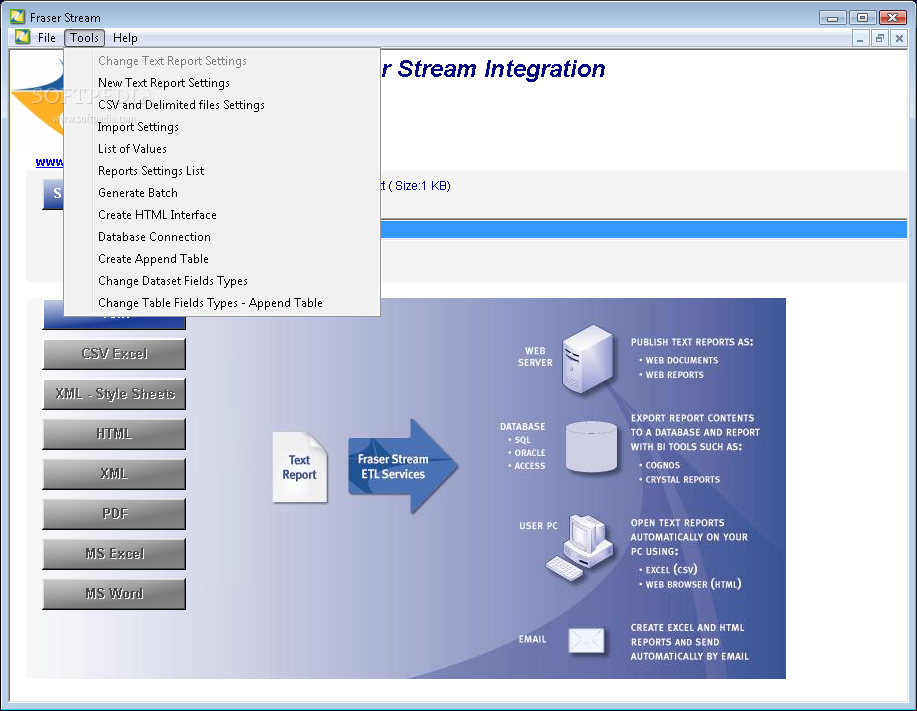Choose New Text Report Settings

tap(164, 83)
